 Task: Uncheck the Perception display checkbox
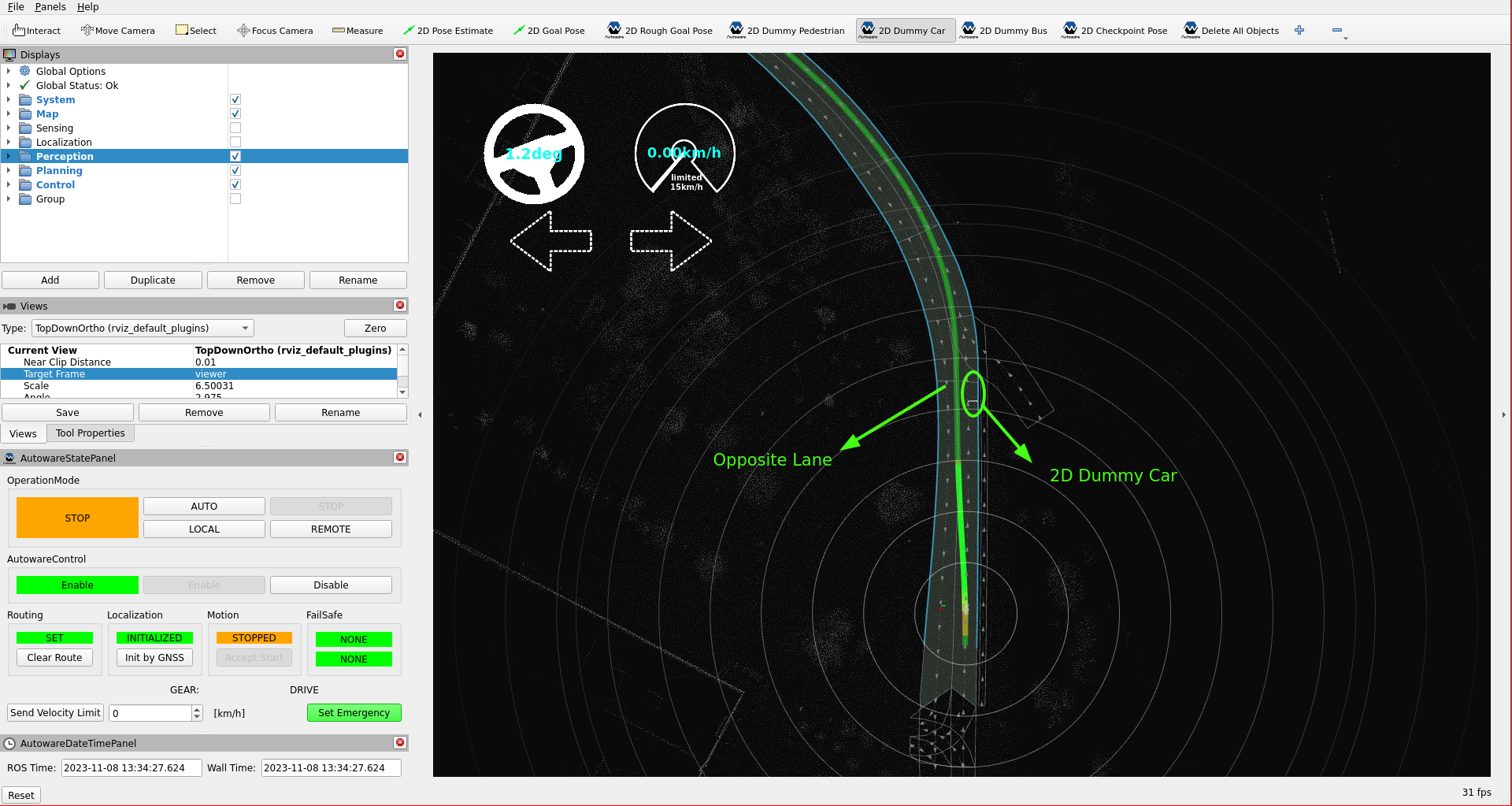coord(235,157)
